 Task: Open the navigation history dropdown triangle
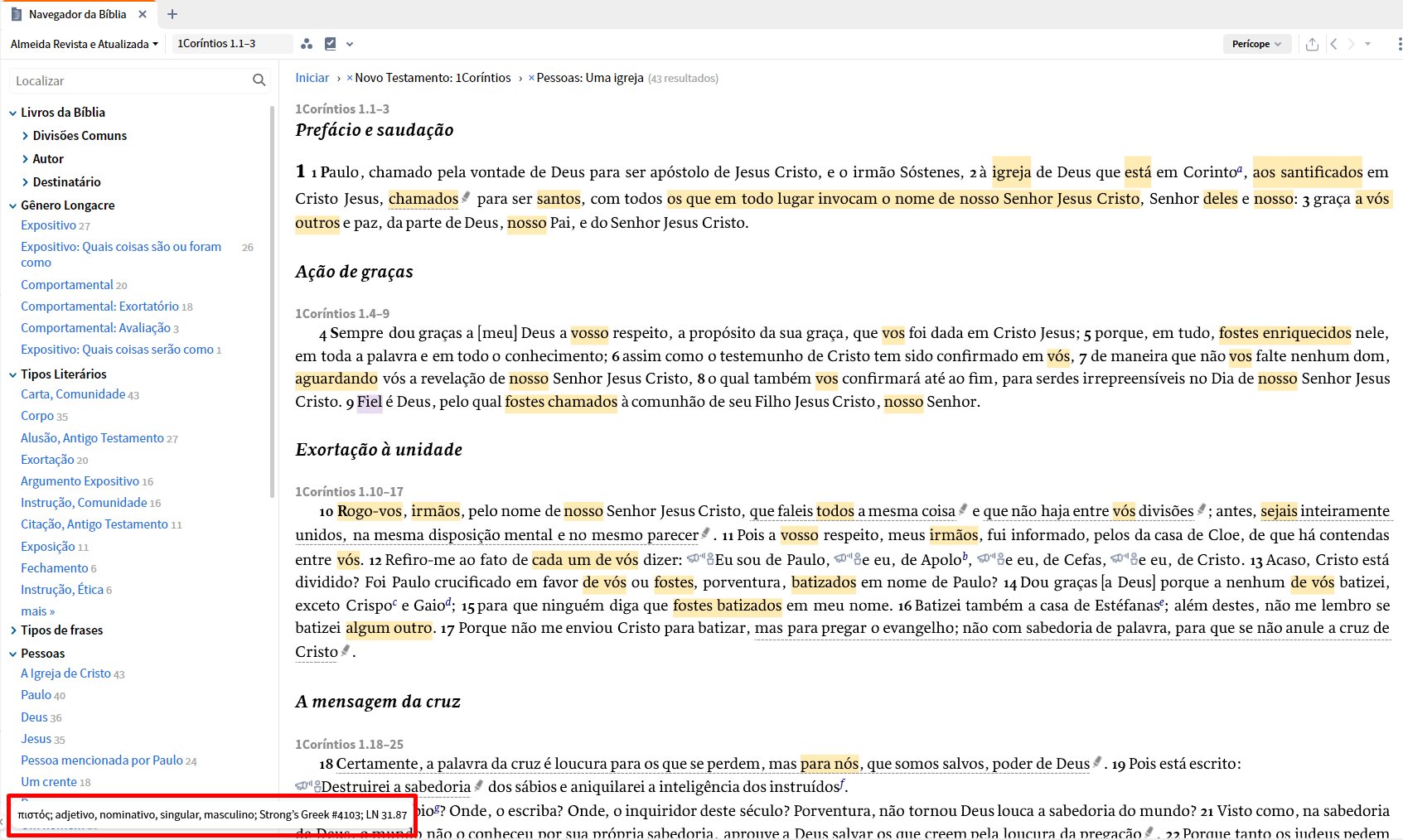coord(1367,44)
